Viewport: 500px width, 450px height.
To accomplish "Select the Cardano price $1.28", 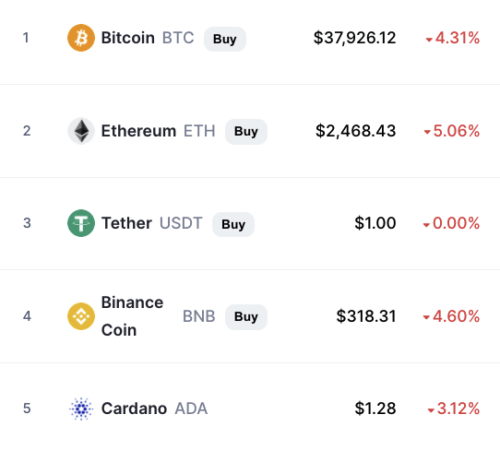I will [x=375, y=409].
